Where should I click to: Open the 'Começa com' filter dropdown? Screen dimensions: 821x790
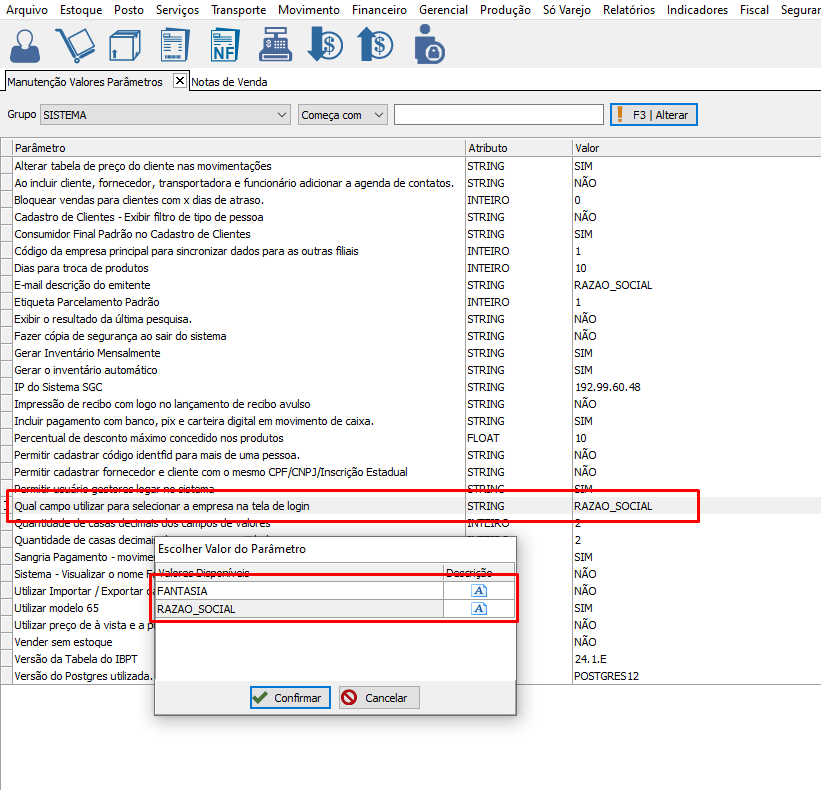pos(378,115)
